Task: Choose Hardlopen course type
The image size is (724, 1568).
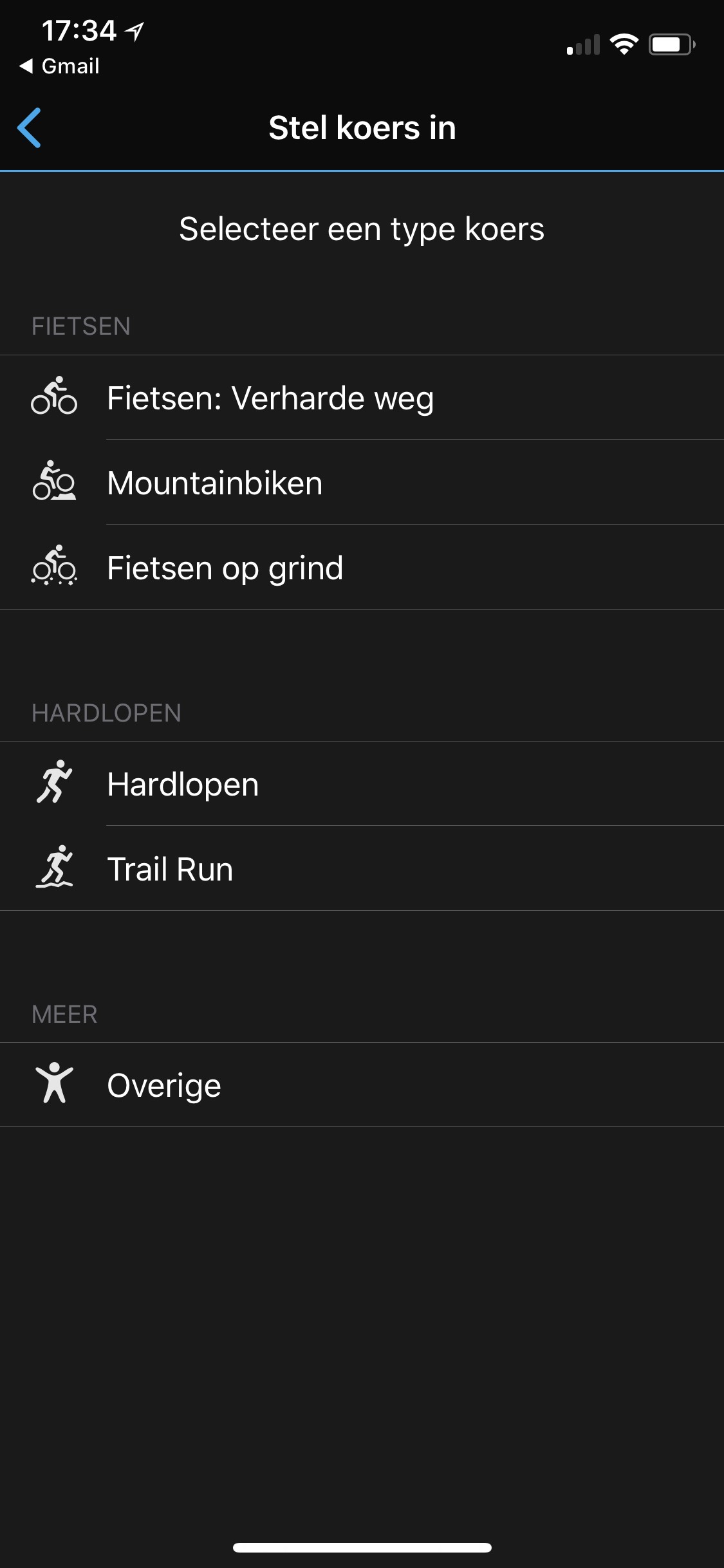Action: click(362, 783)
